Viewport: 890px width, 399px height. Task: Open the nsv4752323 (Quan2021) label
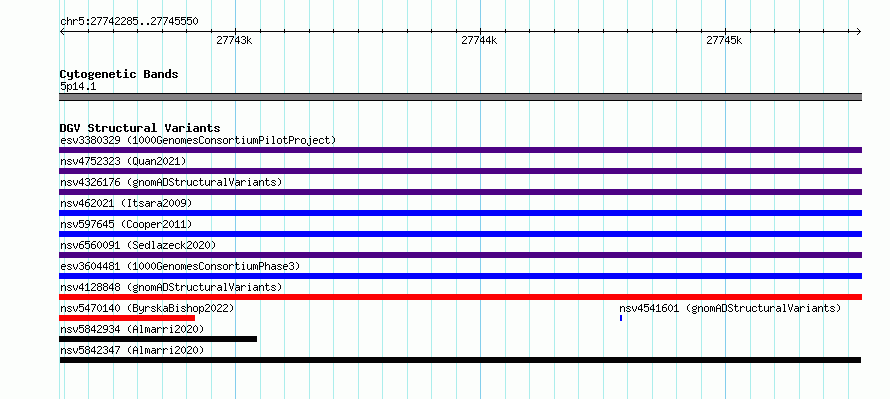pyautogui.click(x=123, y=161)
